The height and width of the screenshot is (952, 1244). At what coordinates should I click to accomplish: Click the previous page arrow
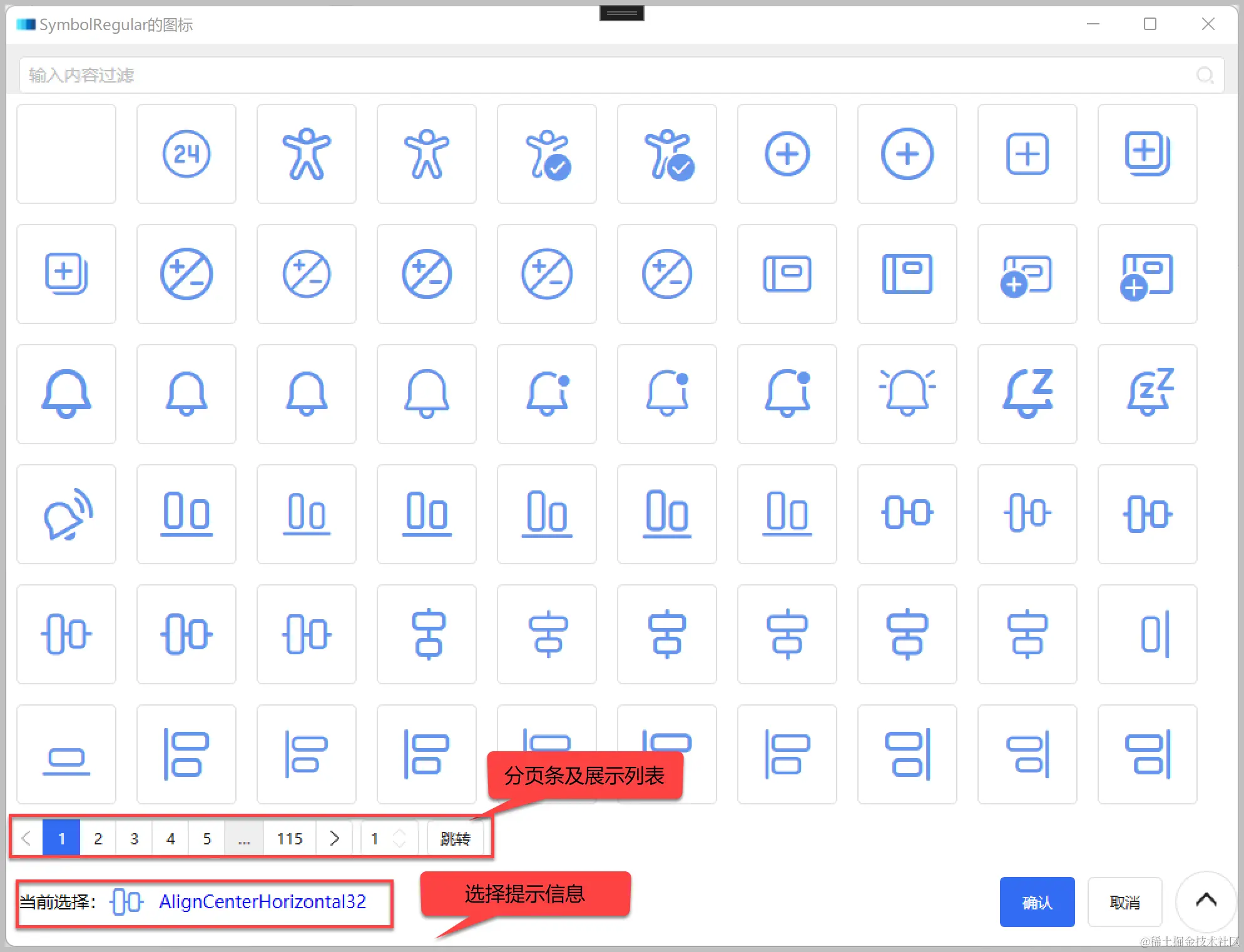pos(26,838)
